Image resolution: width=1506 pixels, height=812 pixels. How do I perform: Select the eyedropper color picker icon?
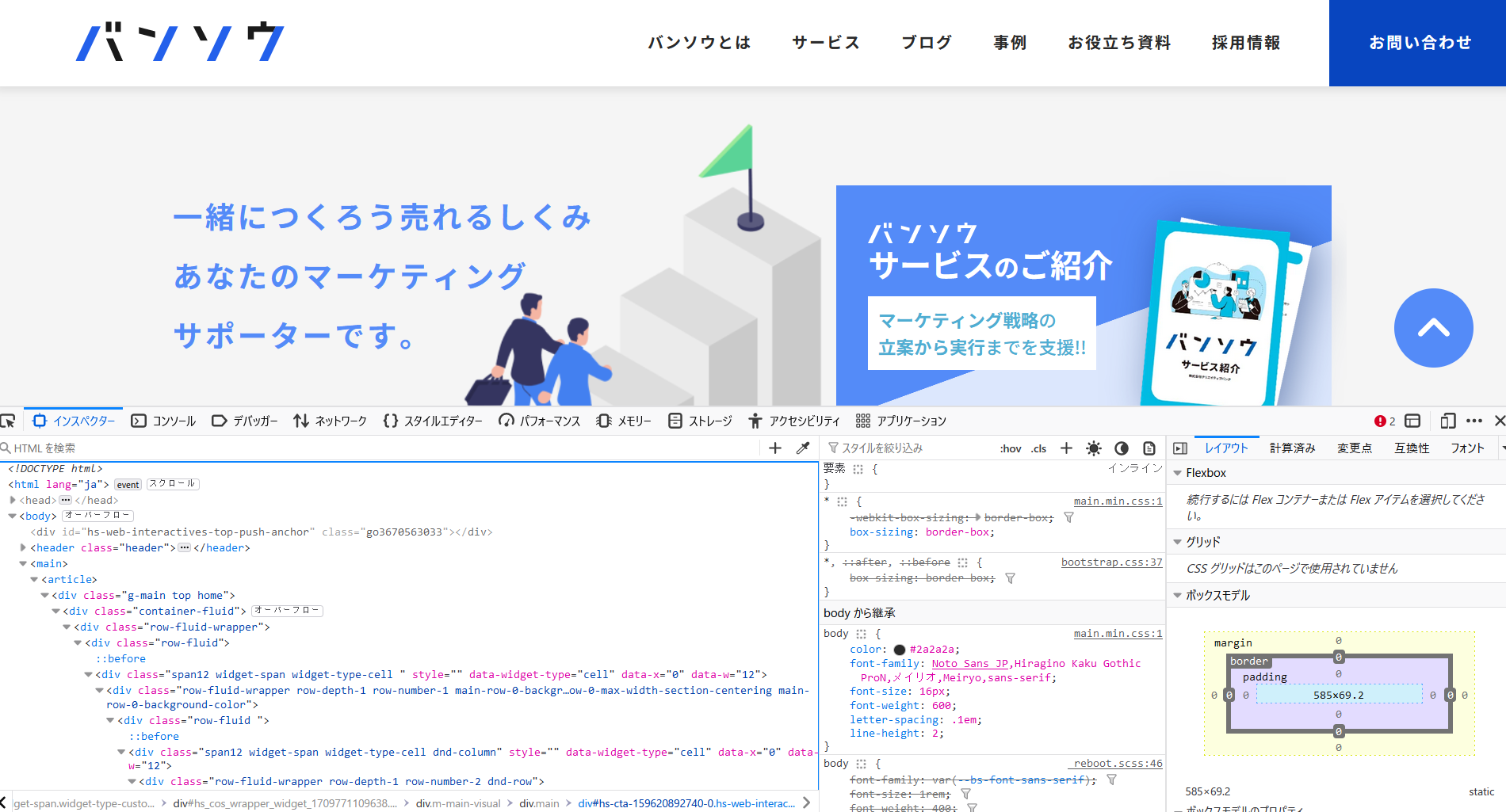click(803, 448)
